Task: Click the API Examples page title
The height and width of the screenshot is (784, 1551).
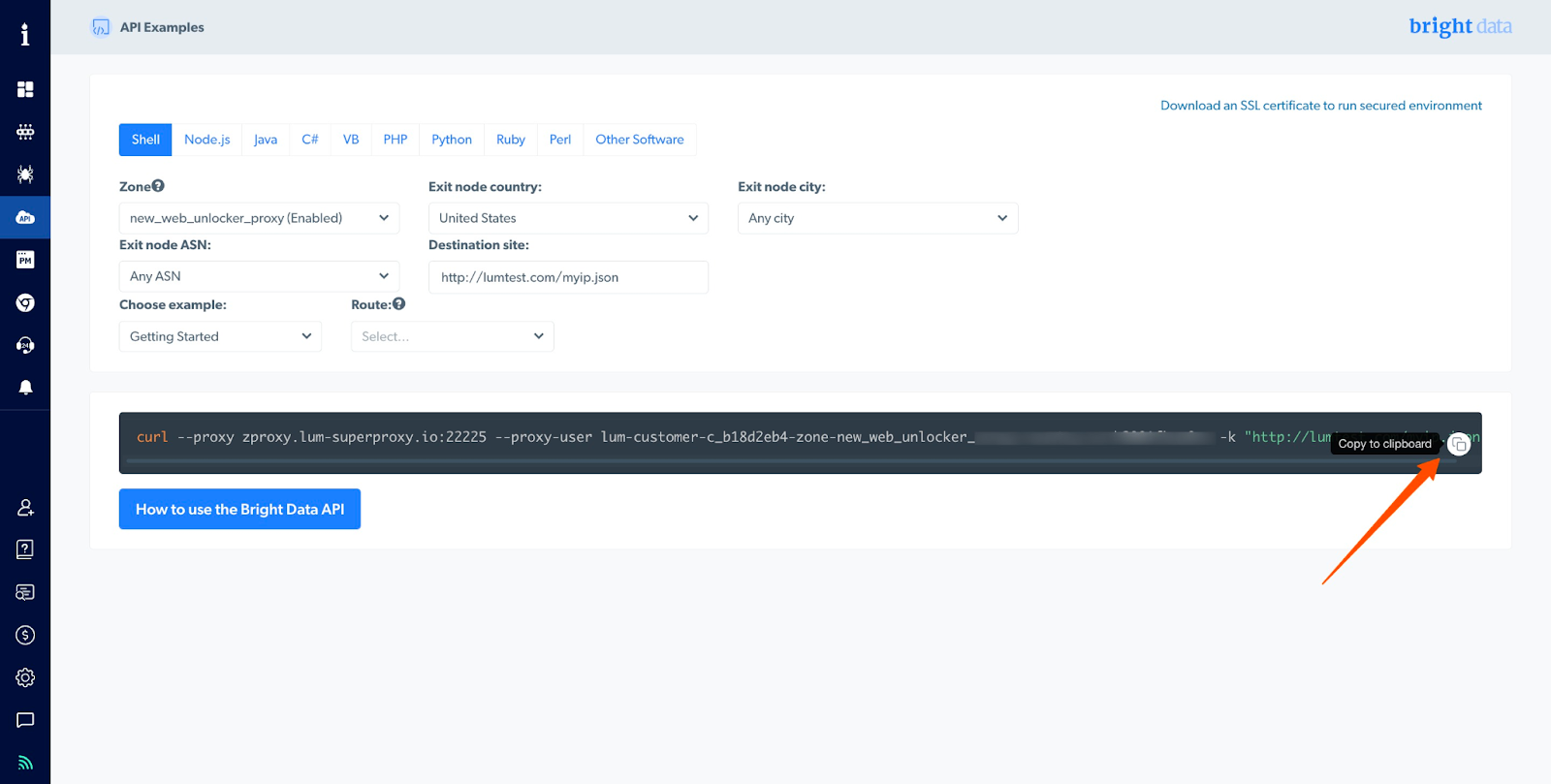Action: 162,27
